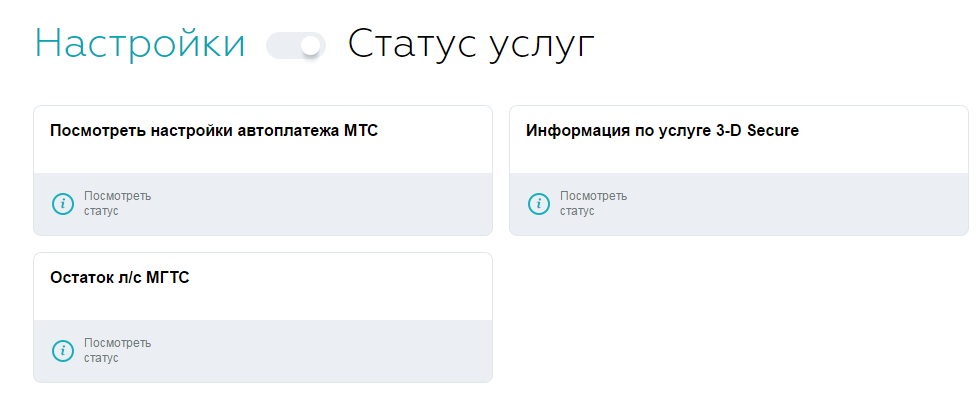Click gray footer strip of МТС autopayment card
Image resolution: width=977 pixels, height=400 pixels.
320,204
